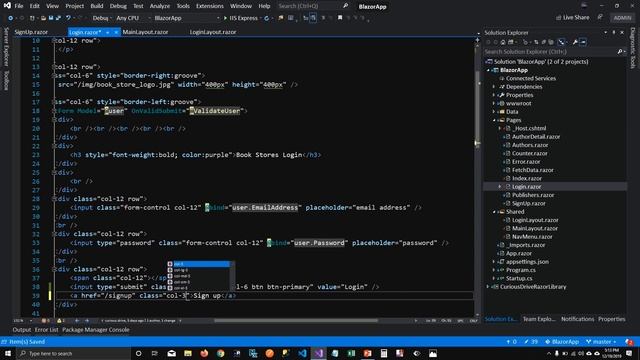
Task: Click the master branch status indicator
Action: (601, 342)
